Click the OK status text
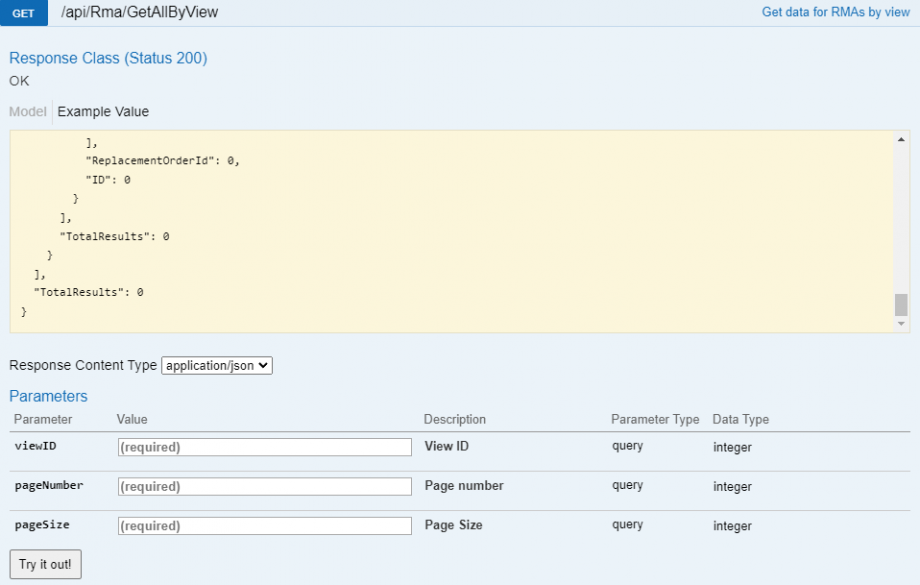The width and height of the screenshot is (920, 585). click(x=19, y=81)
